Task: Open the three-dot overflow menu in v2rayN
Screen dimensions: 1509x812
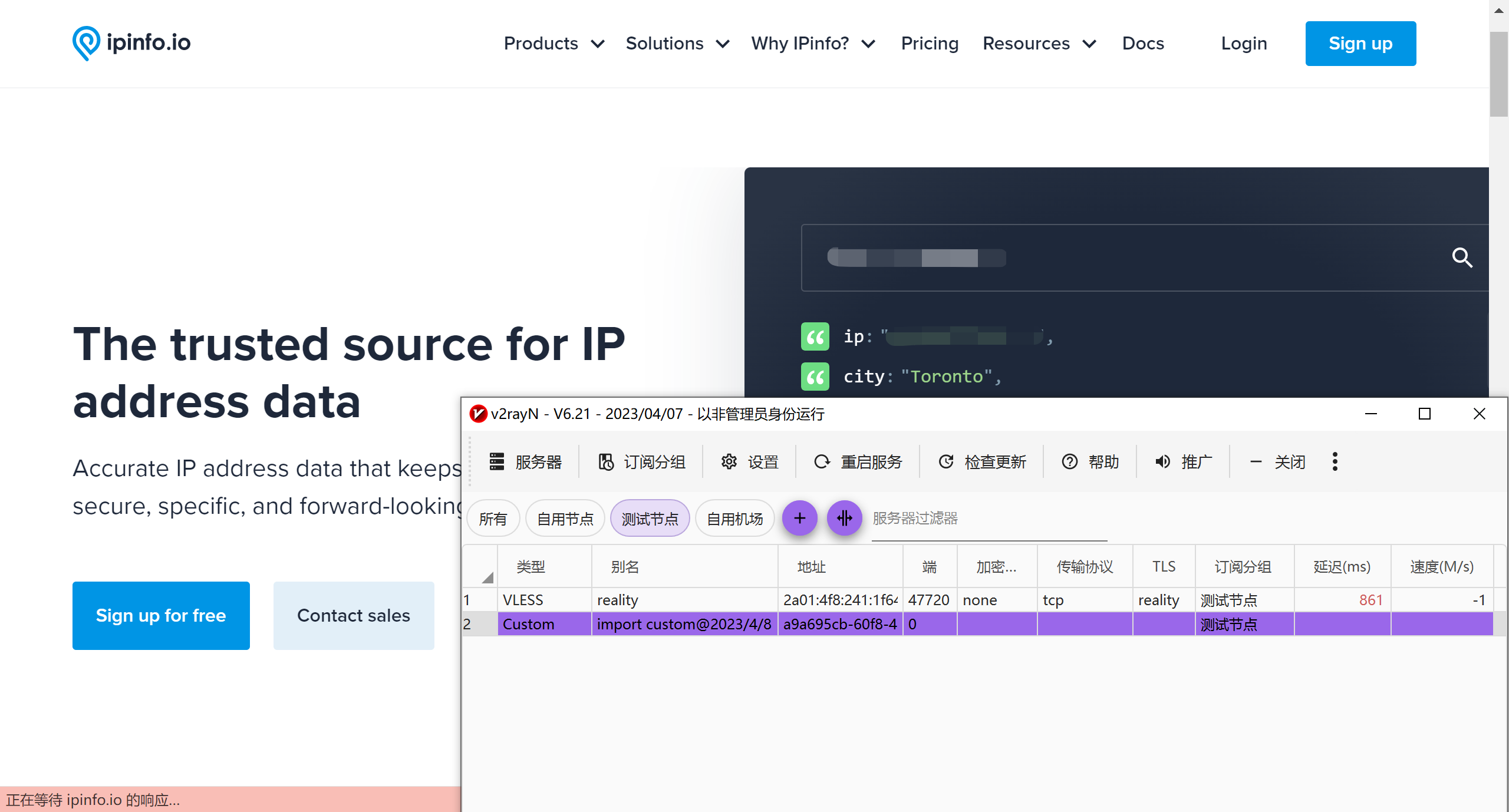Action: point(1335,461)
